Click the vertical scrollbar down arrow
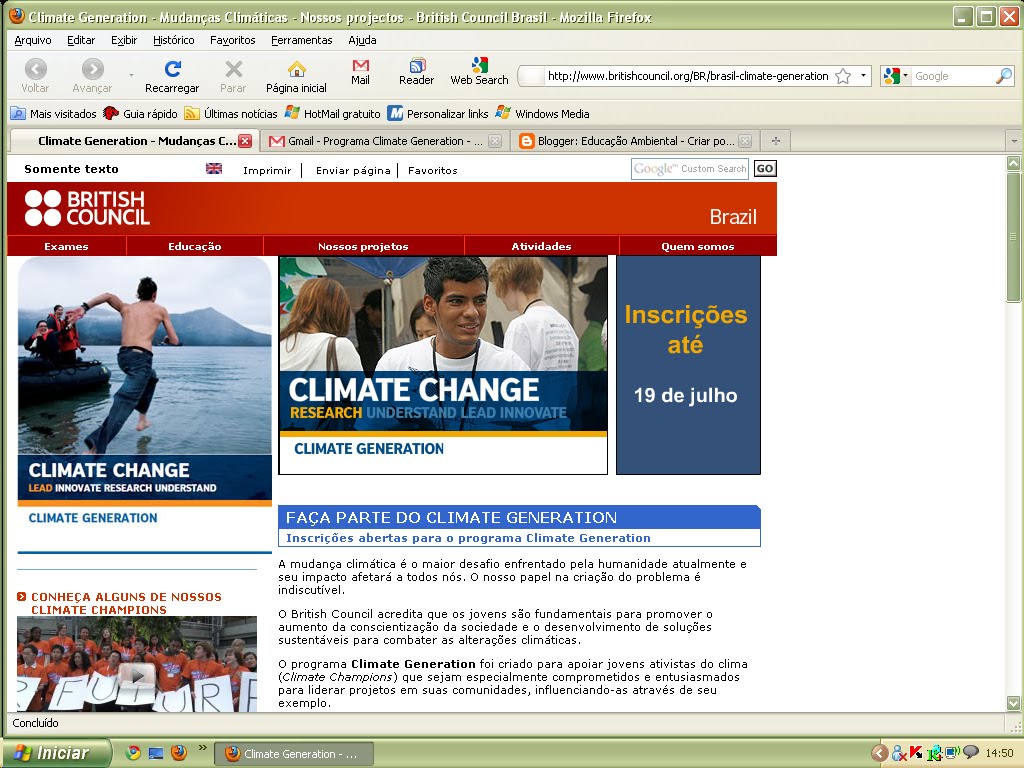This screenshot has height=768, width=1024. click(1013, 703)
